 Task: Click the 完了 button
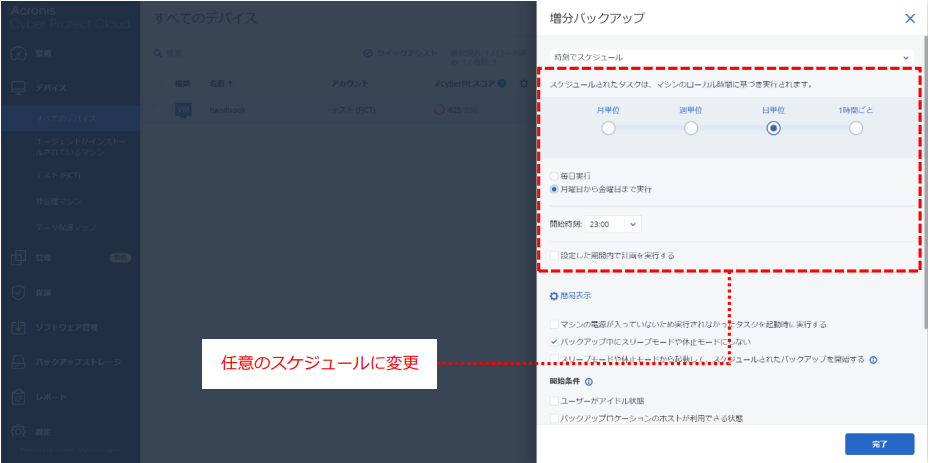(879, 443)
